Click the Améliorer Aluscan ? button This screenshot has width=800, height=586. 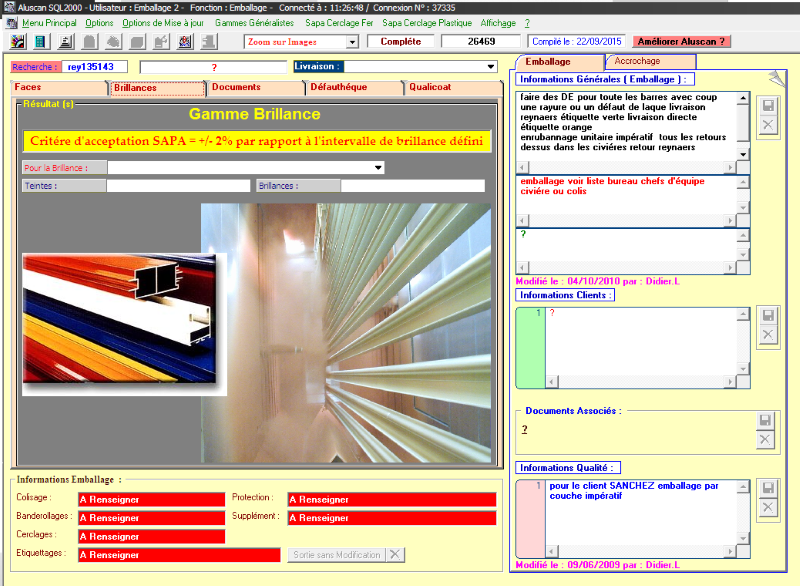point(681,42)
